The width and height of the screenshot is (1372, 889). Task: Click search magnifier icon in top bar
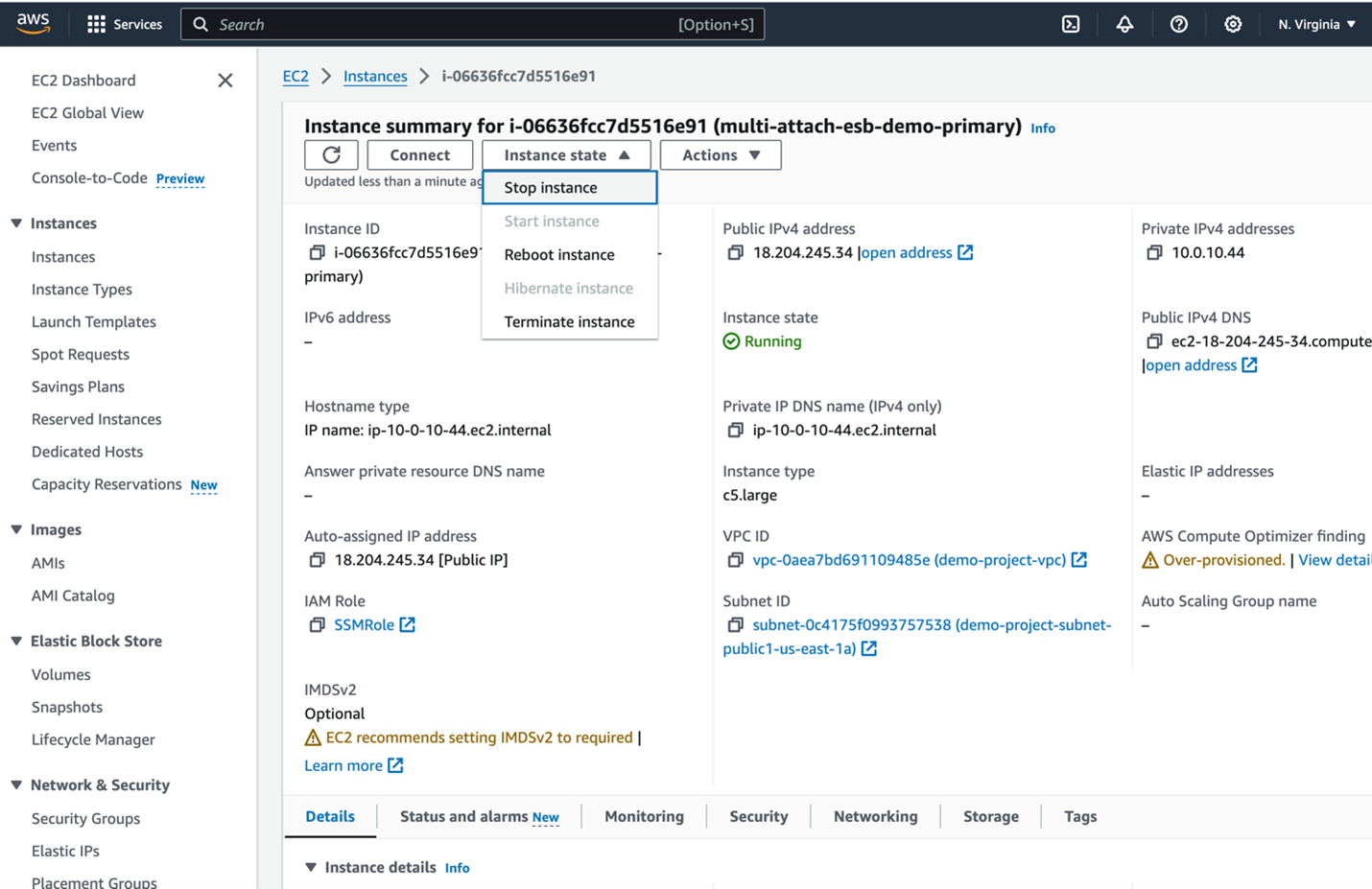(x=201, y=24)
